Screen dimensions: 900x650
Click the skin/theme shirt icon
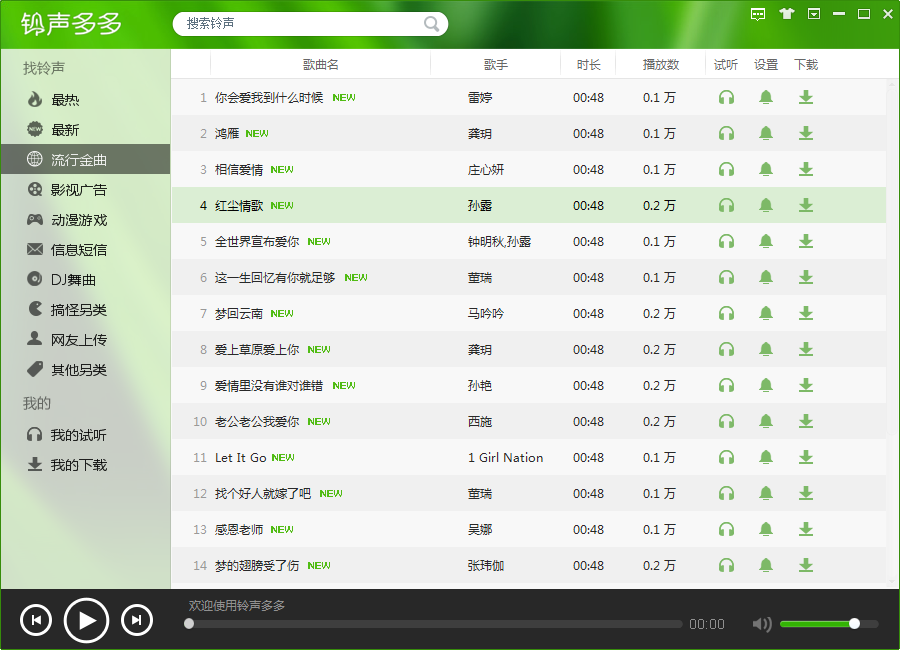(786, 14)
